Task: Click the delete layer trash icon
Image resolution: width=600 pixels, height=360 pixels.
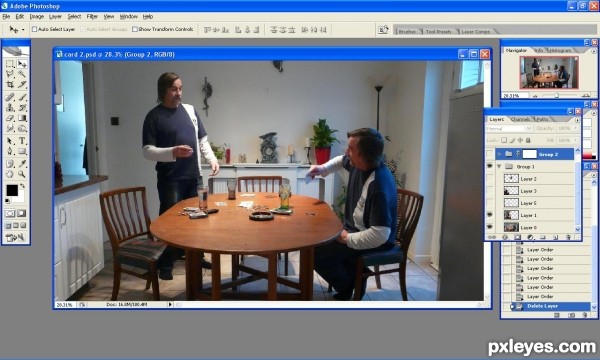Action: click(x=568, y=238)
